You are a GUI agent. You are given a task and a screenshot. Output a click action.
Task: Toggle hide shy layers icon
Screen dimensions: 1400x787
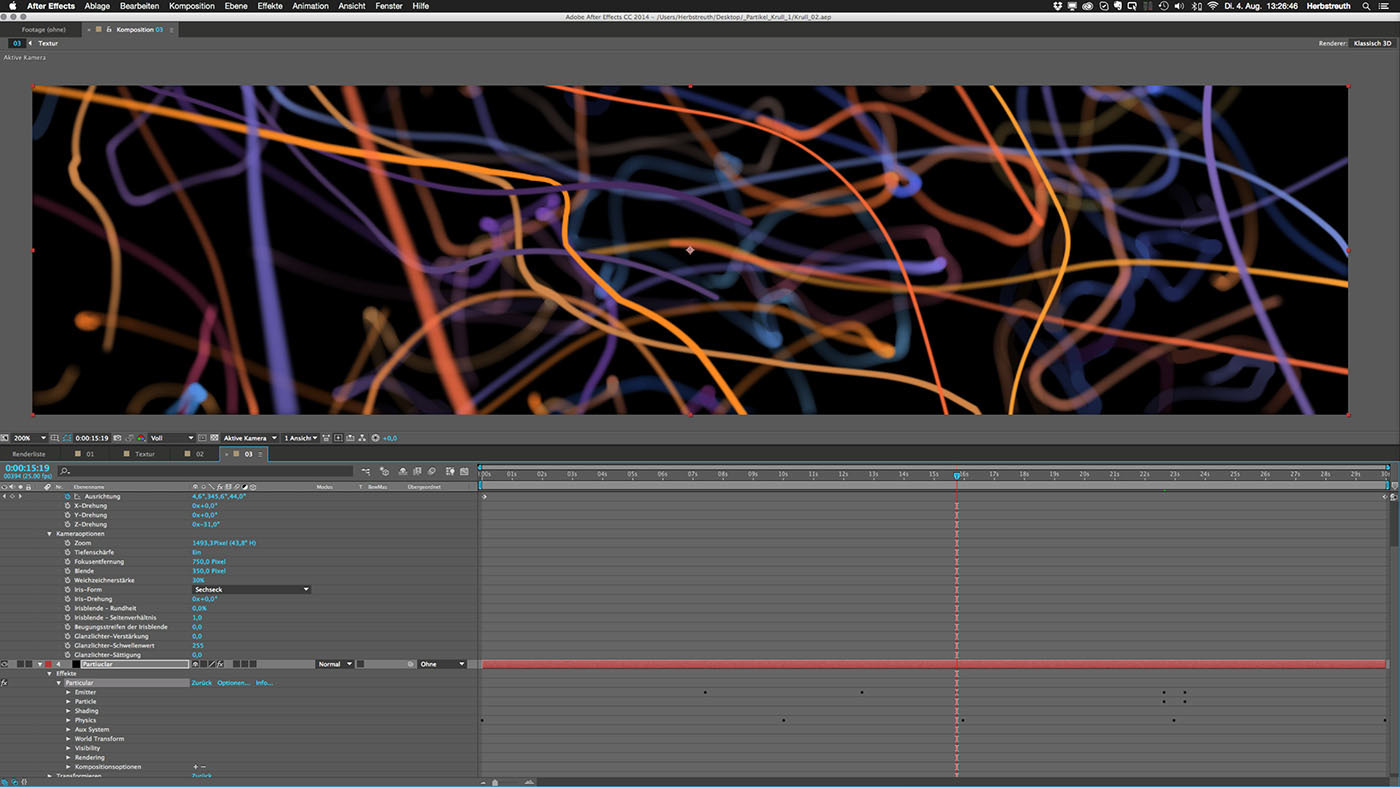click(403, 471)
